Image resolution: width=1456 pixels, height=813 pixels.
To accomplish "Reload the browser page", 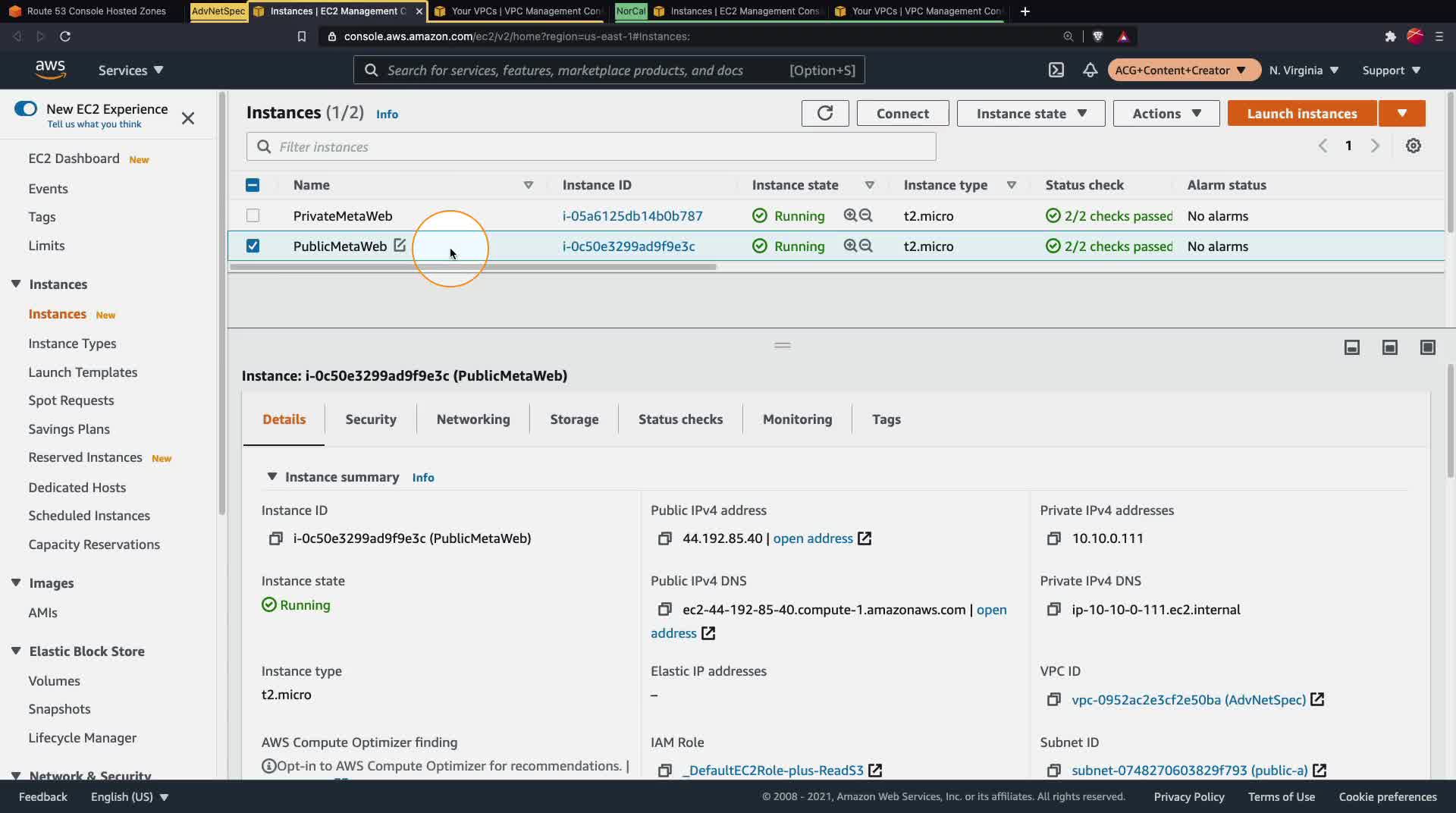I will [65, 36].
